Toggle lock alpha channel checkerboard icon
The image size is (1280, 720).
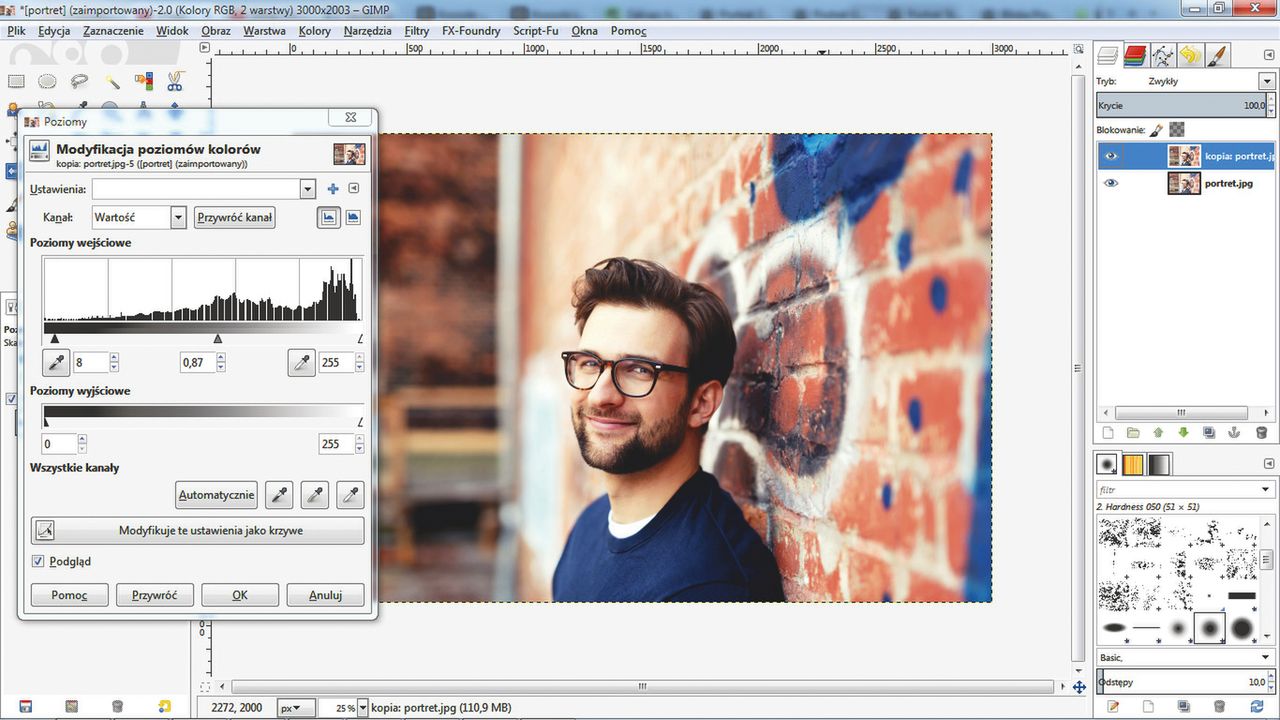tap(1177, 130)
